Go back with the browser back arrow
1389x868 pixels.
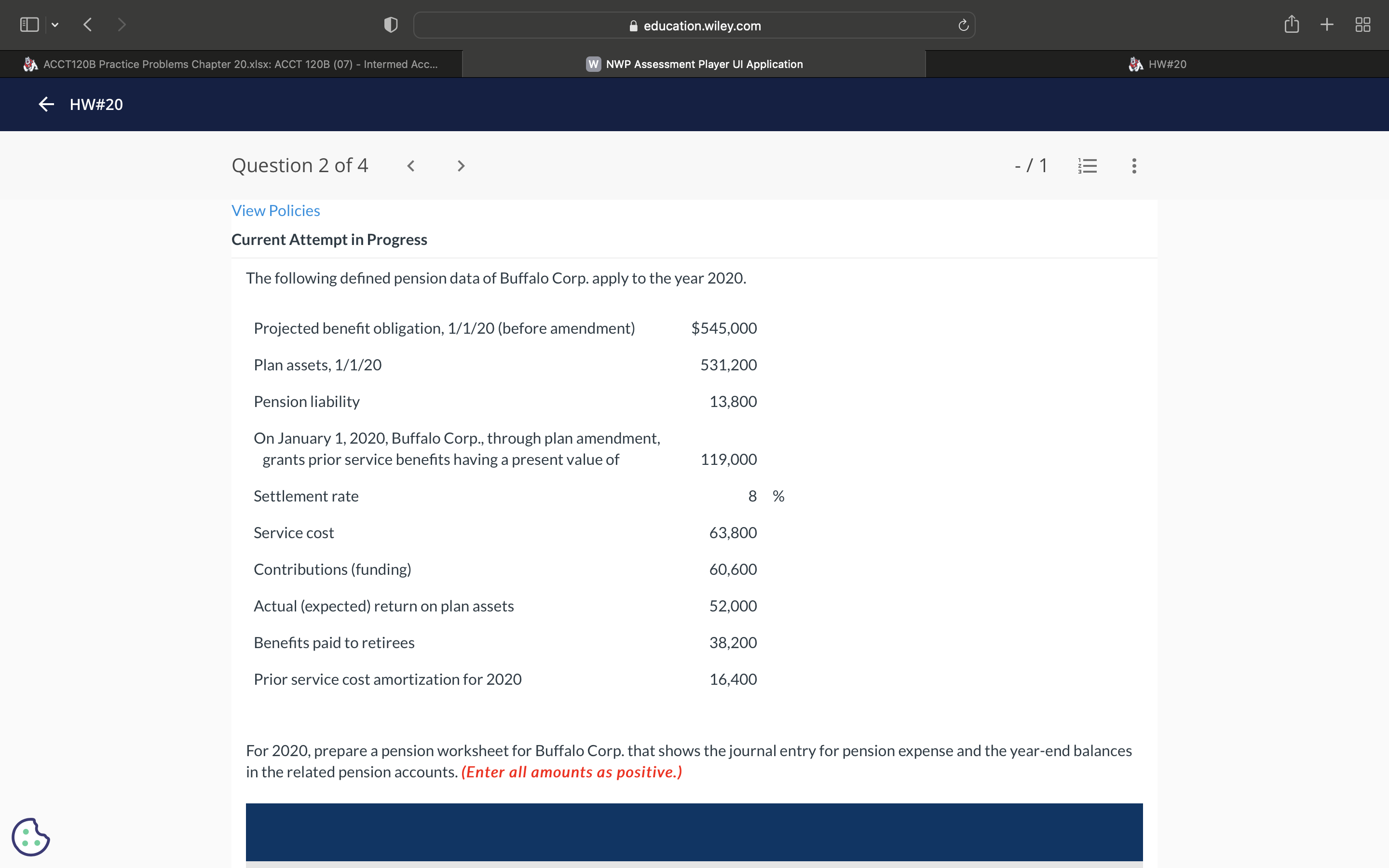click(x=87, y=25)
